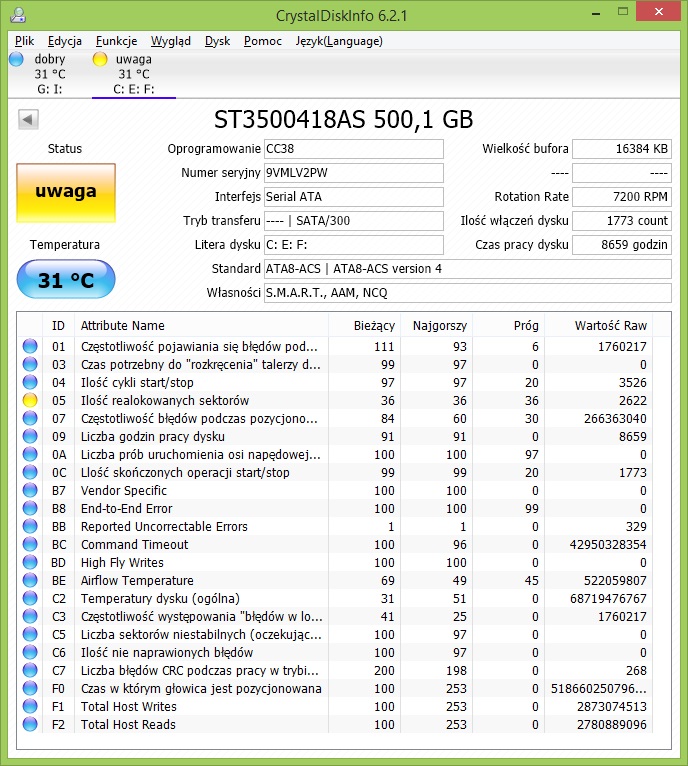Click the status orb for attribute 01
The width and height of the screenshot is (688, 766).
coord(30,346)
